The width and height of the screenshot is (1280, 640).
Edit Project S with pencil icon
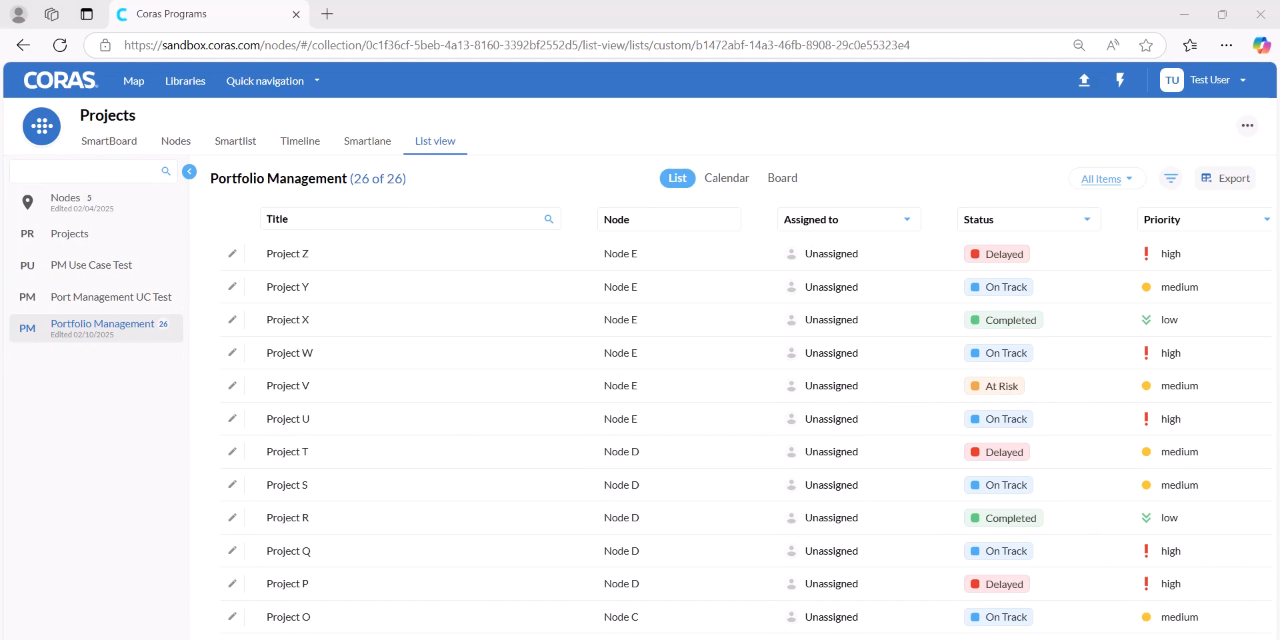click(x=232, y=484)
